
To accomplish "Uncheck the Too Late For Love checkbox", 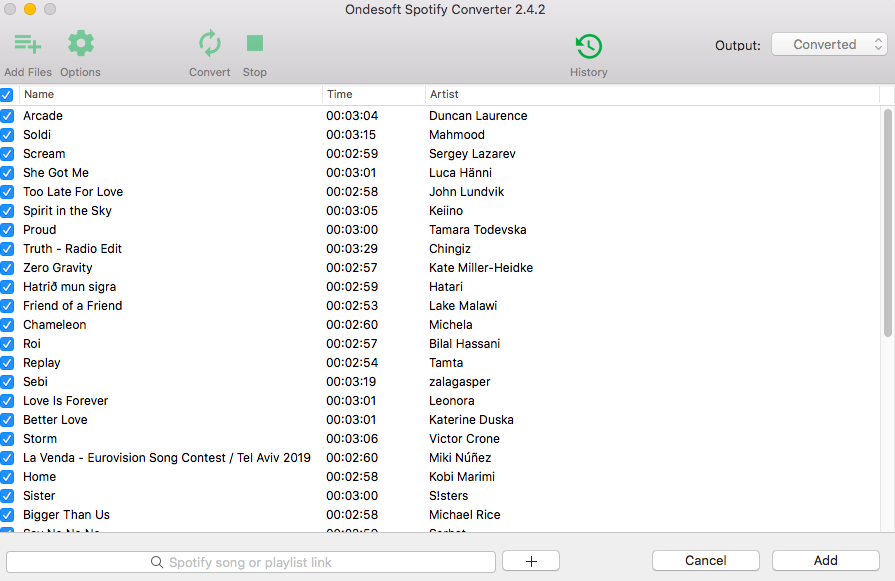I will (x=7, y=192).
